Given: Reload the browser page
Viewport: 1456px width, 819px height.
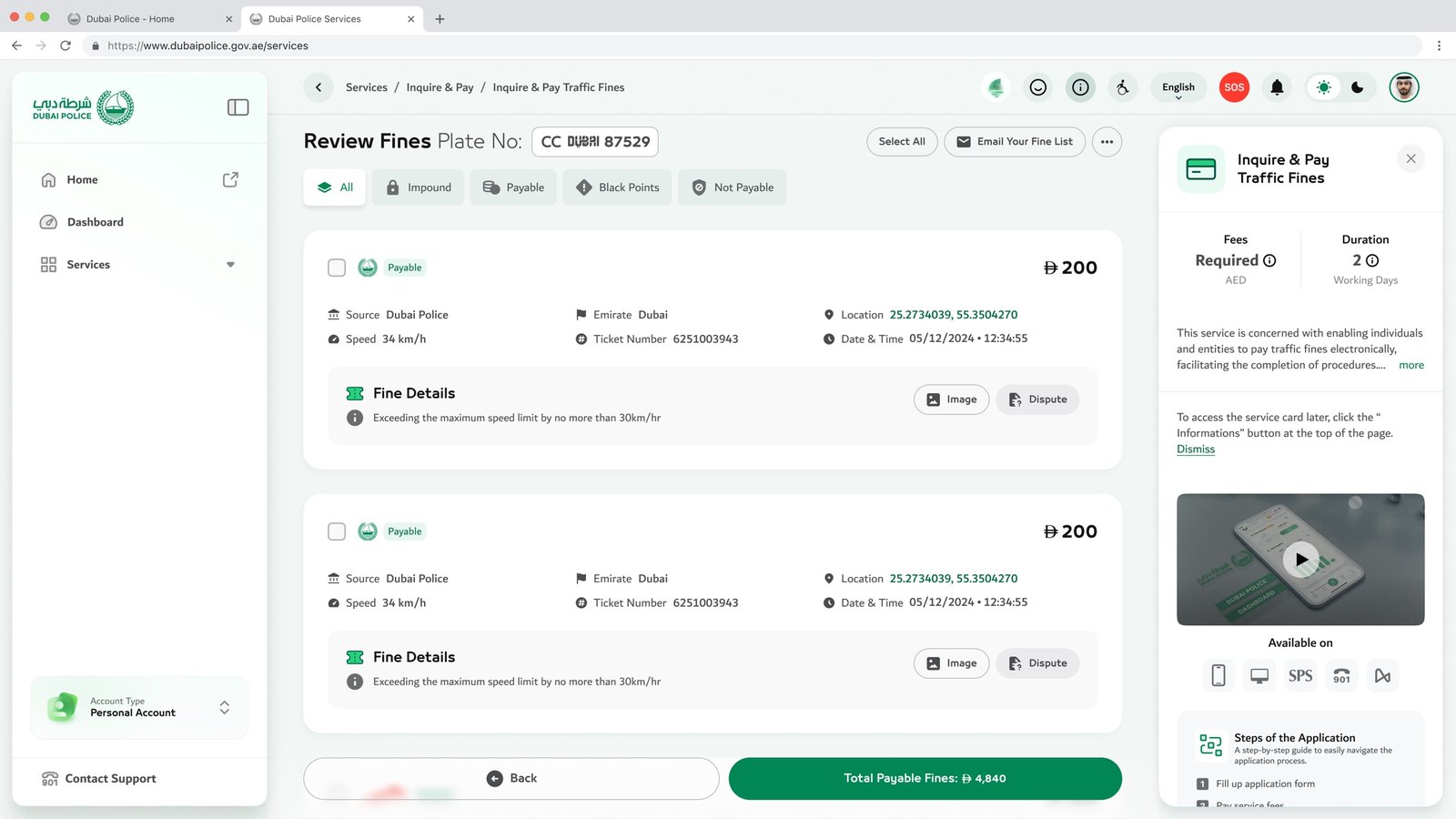Looking at the screenshot, I should (x=66, y=45).
